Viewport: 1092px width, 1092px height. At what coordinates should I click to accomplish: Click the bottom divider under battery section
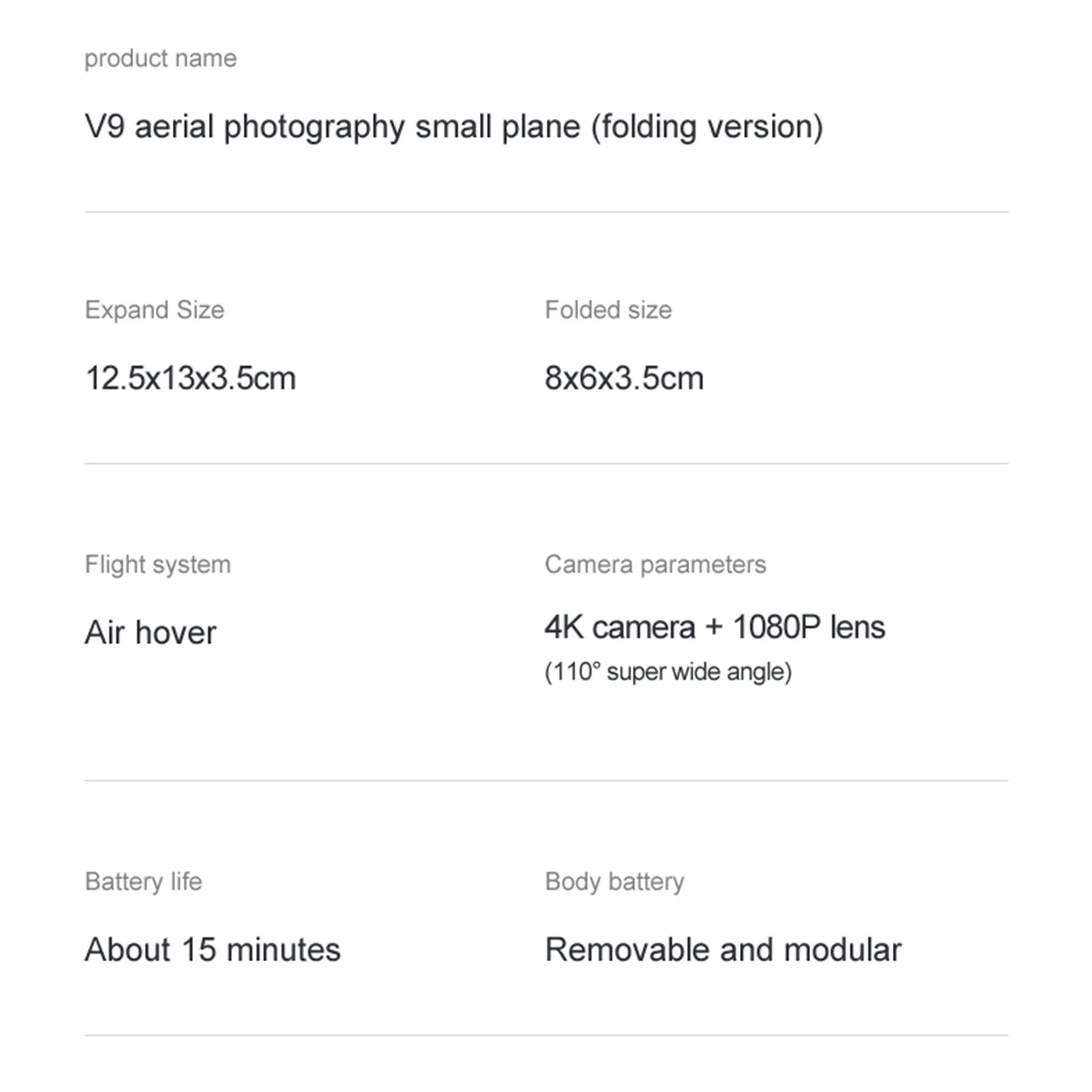[x=546, y=1035]
